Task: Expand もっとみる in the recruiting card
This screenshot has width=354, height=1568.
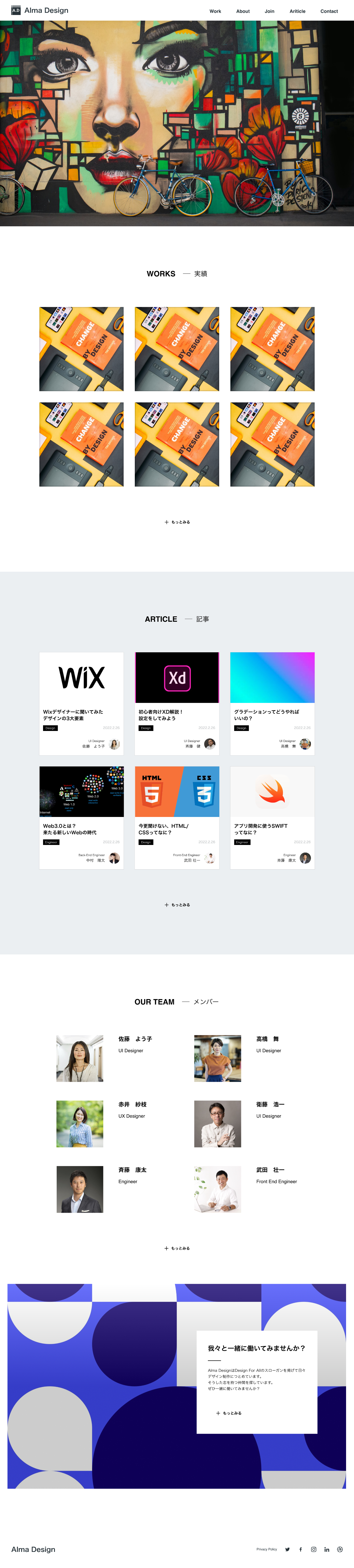Action: click(x=229, y=1413)
